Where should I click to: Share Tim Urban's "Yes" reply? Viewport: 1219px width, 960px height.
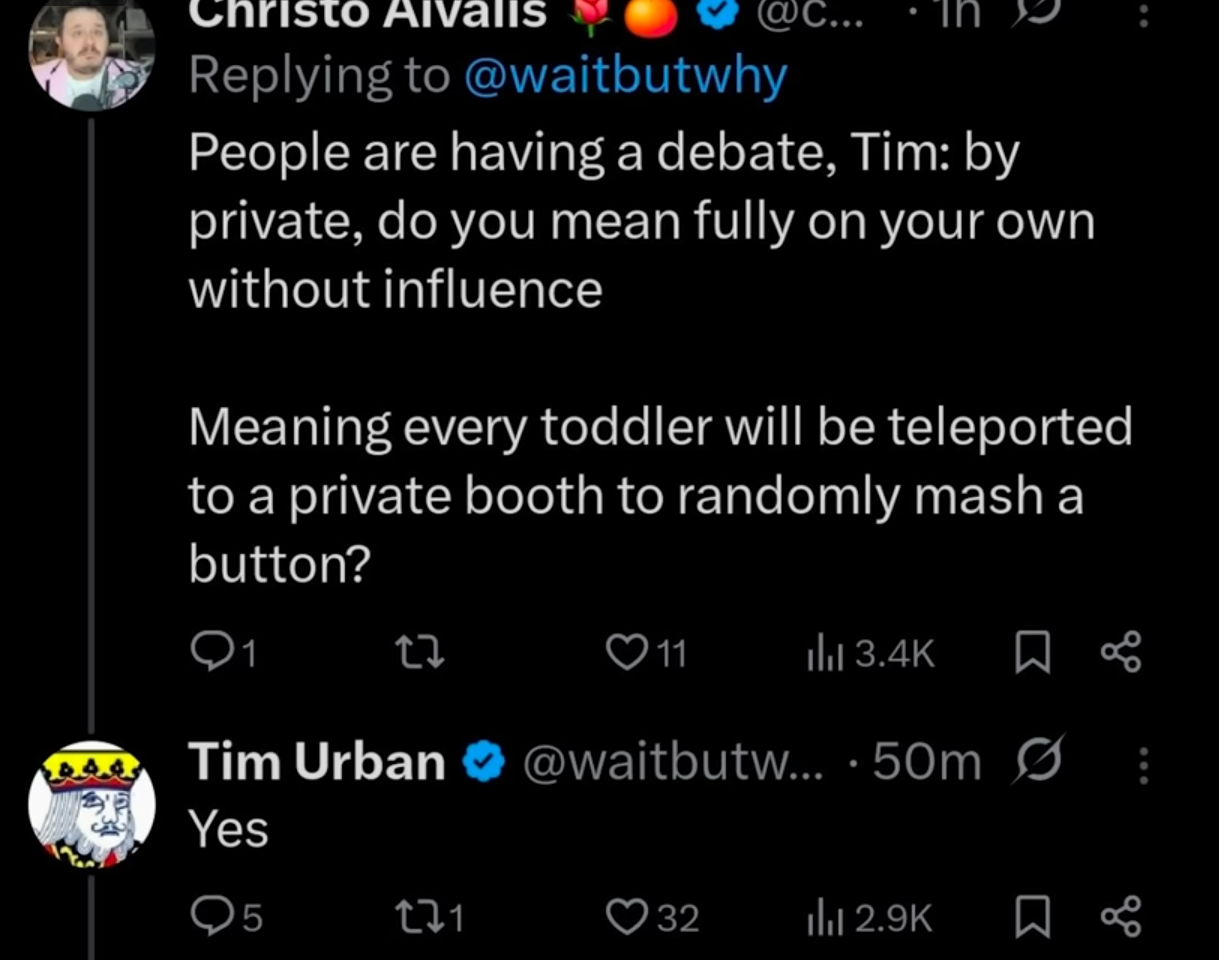tap(1120, 918)
